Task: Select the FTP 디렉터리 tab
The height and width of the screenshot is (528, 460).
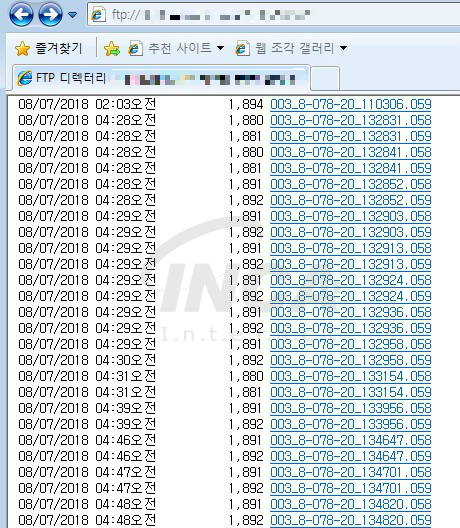Action: [x=161, y=78]
